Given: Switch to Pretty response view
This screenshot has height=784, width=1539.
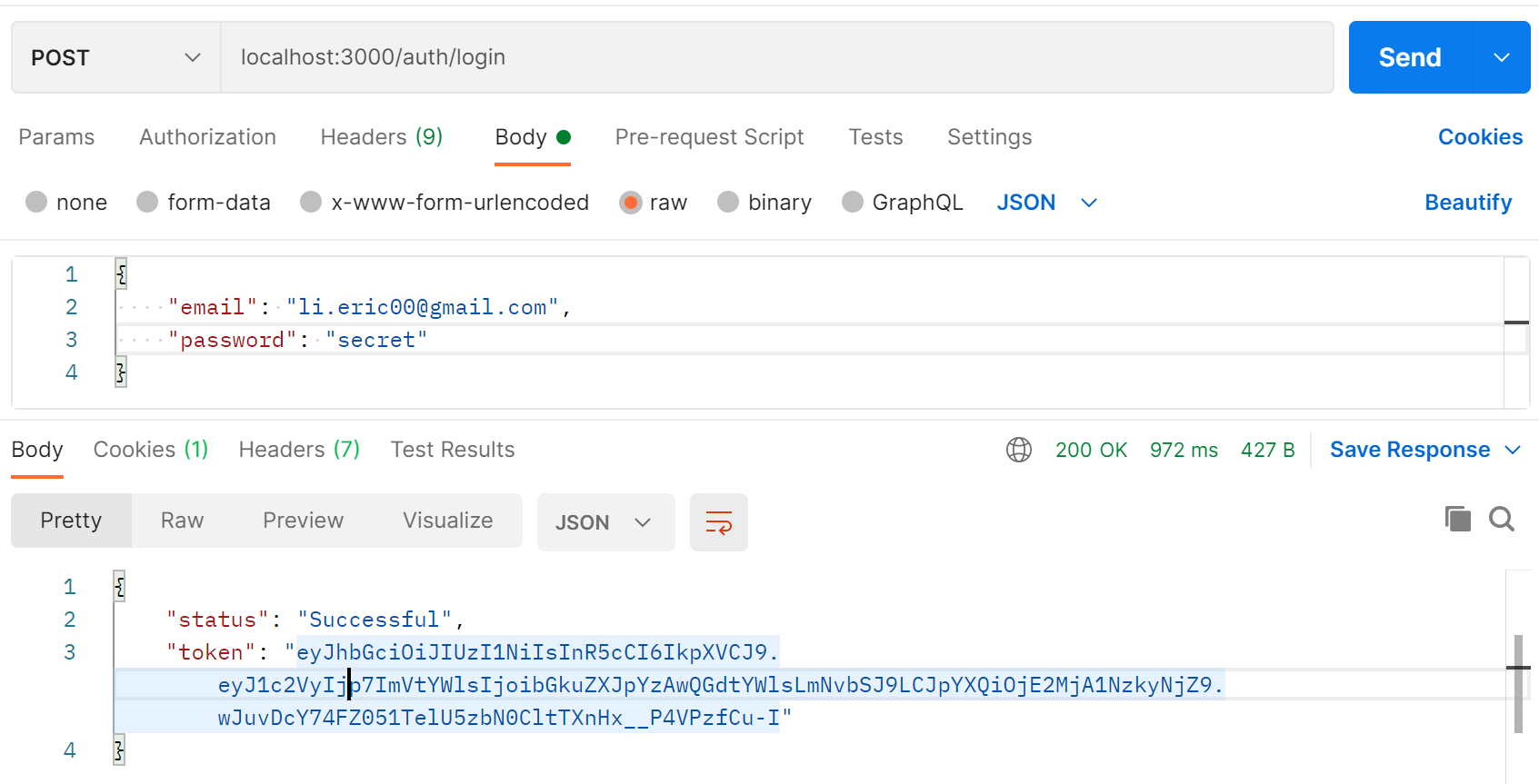Looking at the screenshot, I should tap(71, 521).
